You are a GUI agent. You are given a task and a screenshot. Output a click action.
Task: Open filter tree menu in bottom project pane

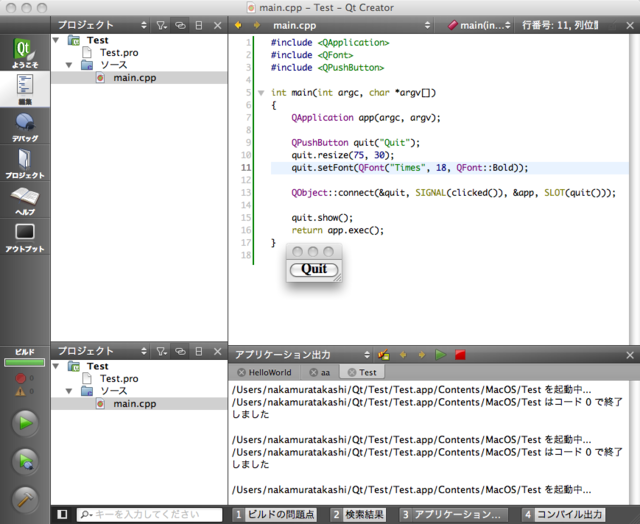coord(162,351)
